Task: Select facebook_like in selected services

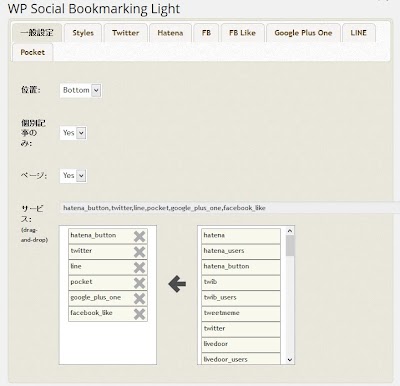Action: (108, 313)
